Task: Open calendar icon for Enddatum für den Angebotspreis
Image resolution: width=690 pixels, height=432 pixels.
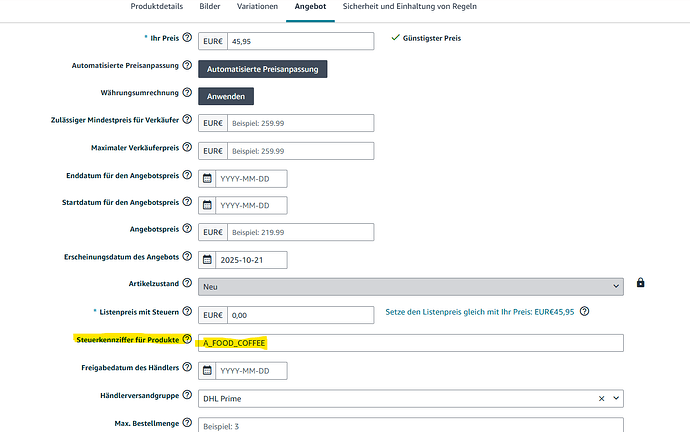Action: tap(207, 179)
